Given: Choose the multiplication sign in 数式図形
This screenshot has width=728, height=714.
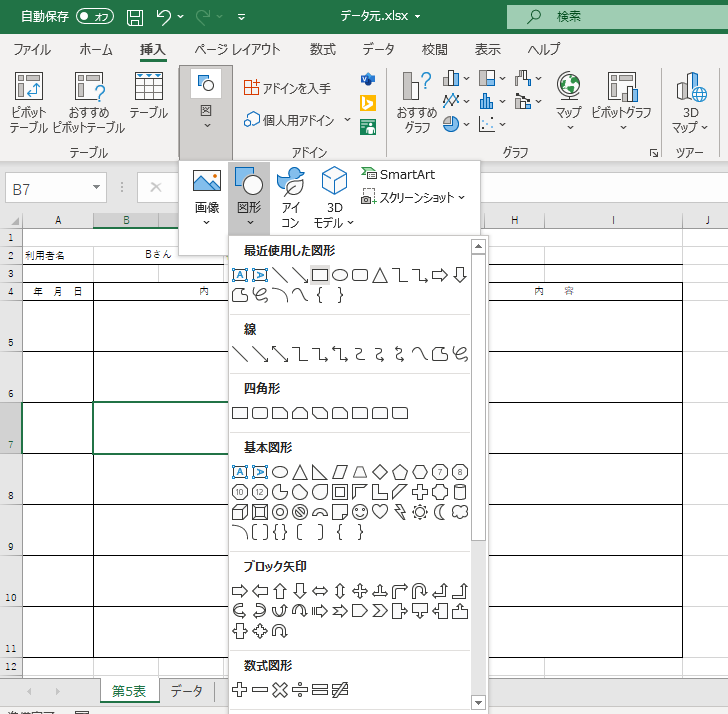Looking at the screenshot, I should point(280,690).
